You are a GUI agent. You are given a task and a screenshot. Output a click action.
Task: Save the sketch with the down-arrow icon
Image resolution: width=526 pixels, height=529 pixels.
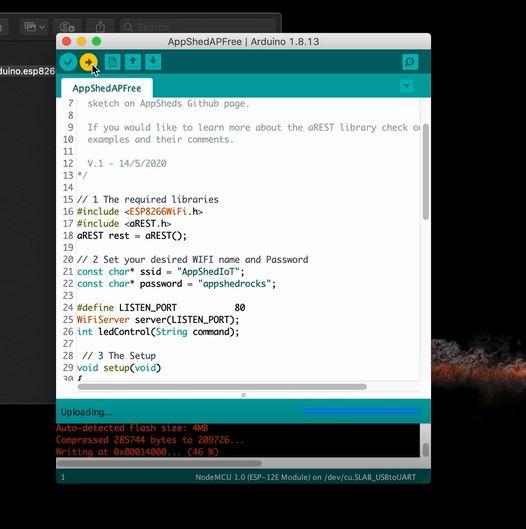153,62
